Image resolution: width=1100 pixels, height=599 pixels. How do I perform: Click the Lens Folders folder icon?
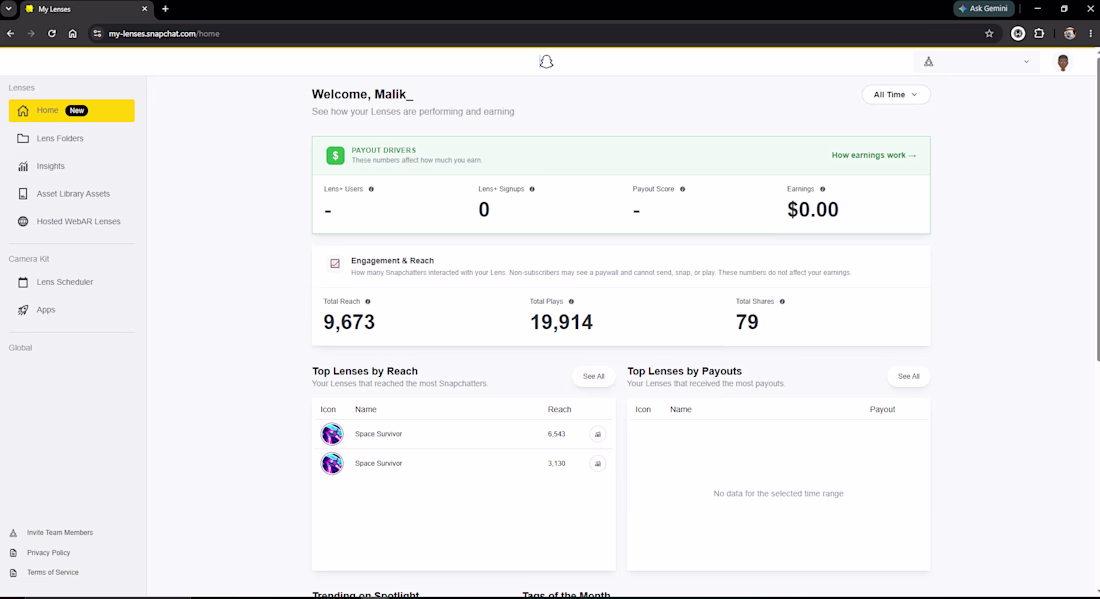tap(23, 138)
